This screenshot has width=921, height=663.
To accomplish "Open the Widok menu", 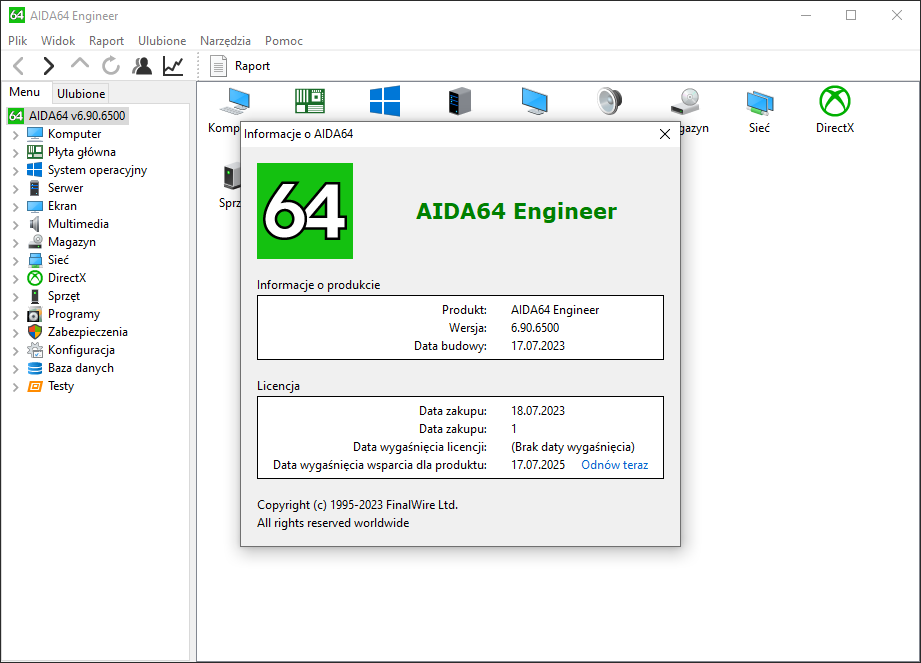I will click(58, 41).
